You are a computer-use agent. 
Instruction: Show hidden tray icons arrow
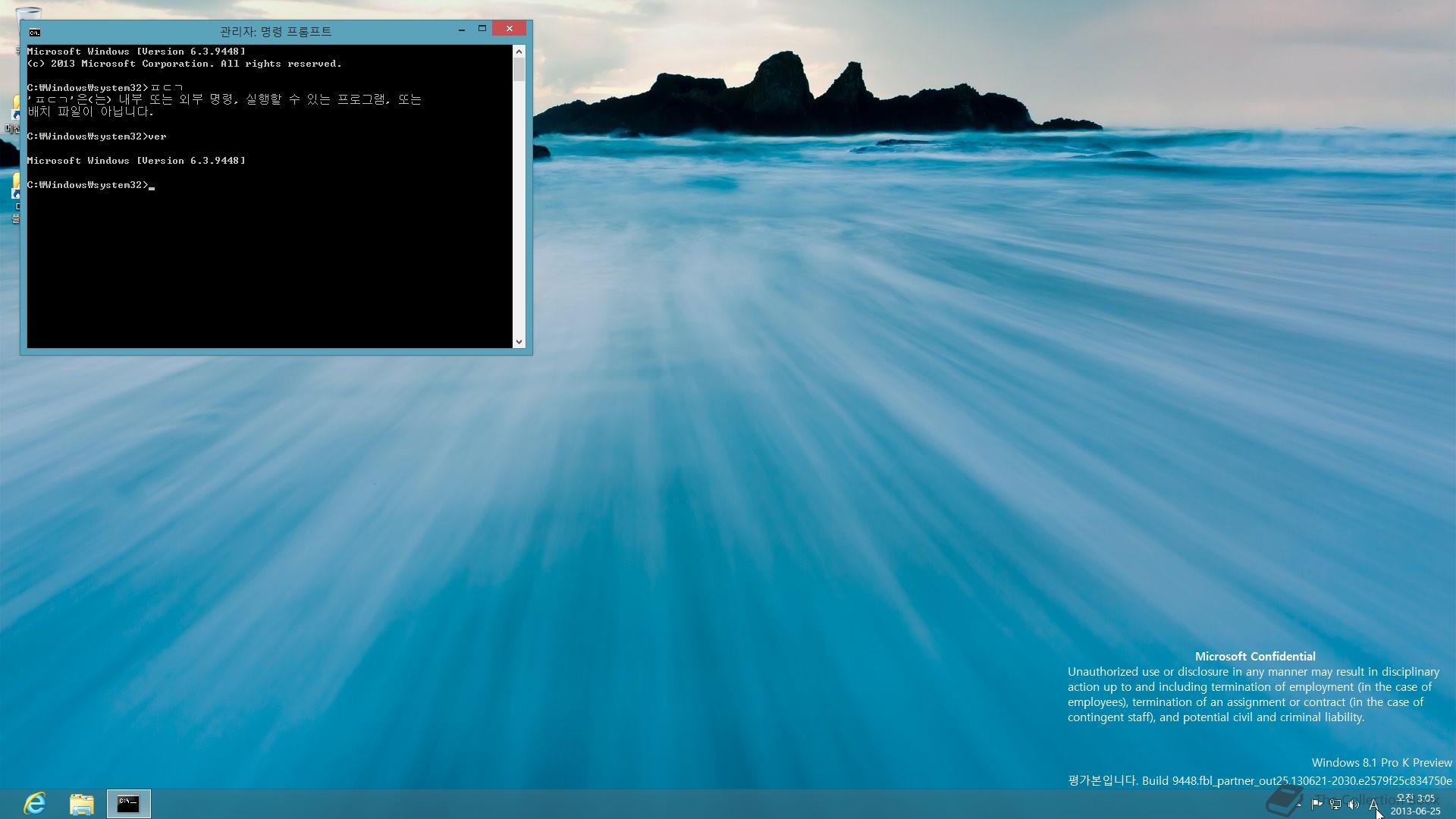click(x=1300, y=805)
